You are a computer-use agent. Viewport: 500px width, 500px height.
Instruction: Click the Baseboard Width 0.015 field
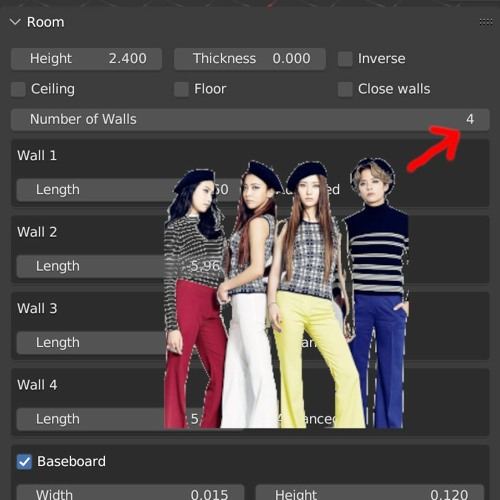pos(130,493)
